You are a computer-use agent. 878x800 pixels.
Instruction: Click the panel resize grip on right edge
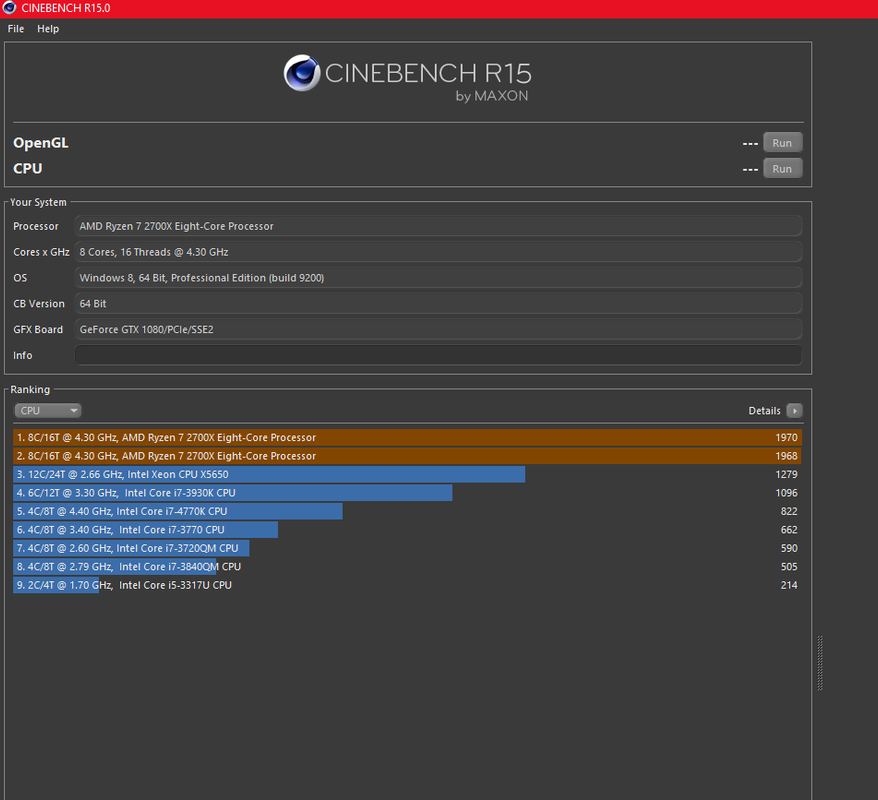pos(820,663)
